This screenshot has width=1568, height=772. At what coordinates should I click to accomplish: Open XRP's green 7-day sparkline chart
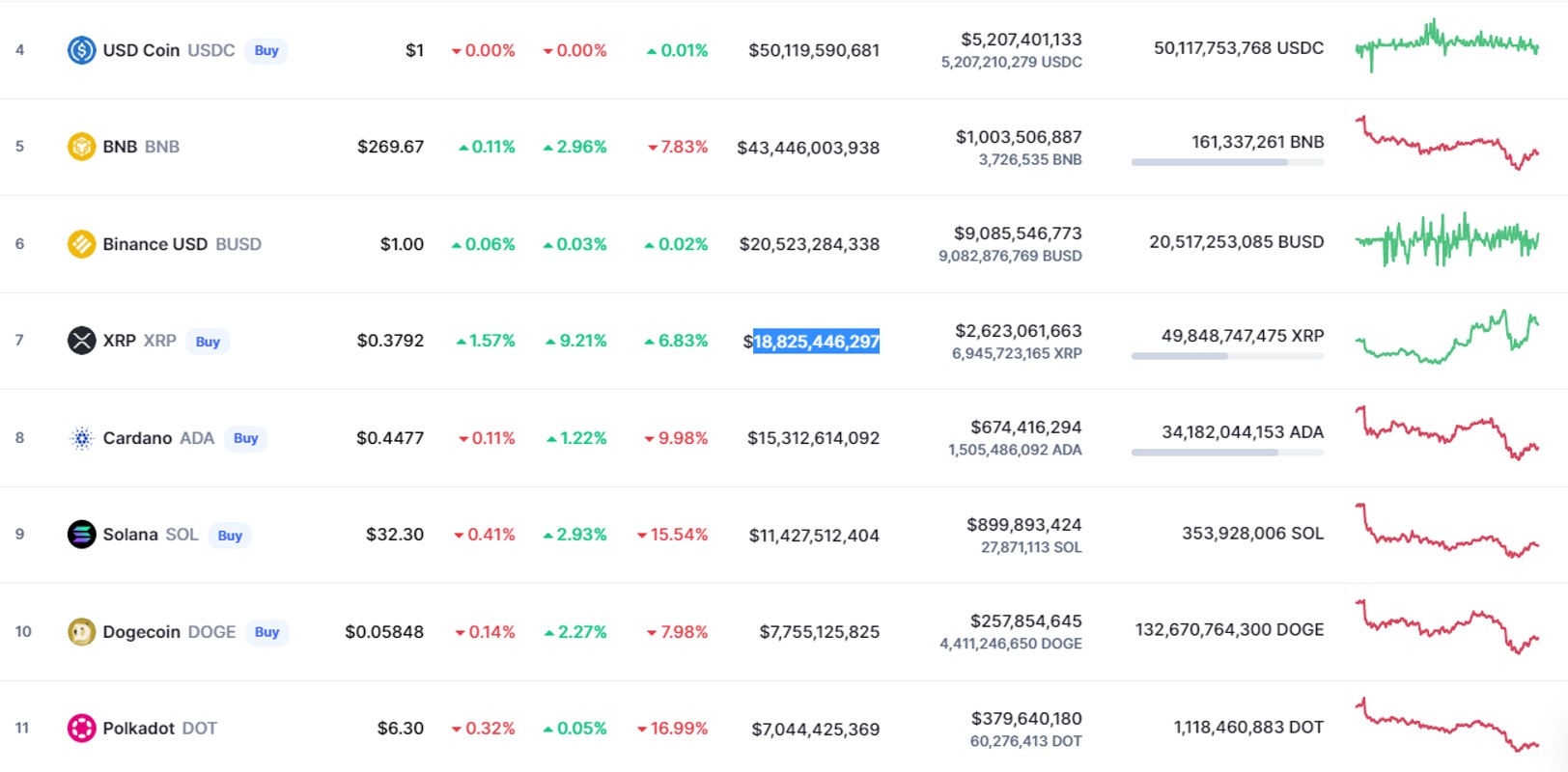pyautogui.click(x=1446, y=337)
